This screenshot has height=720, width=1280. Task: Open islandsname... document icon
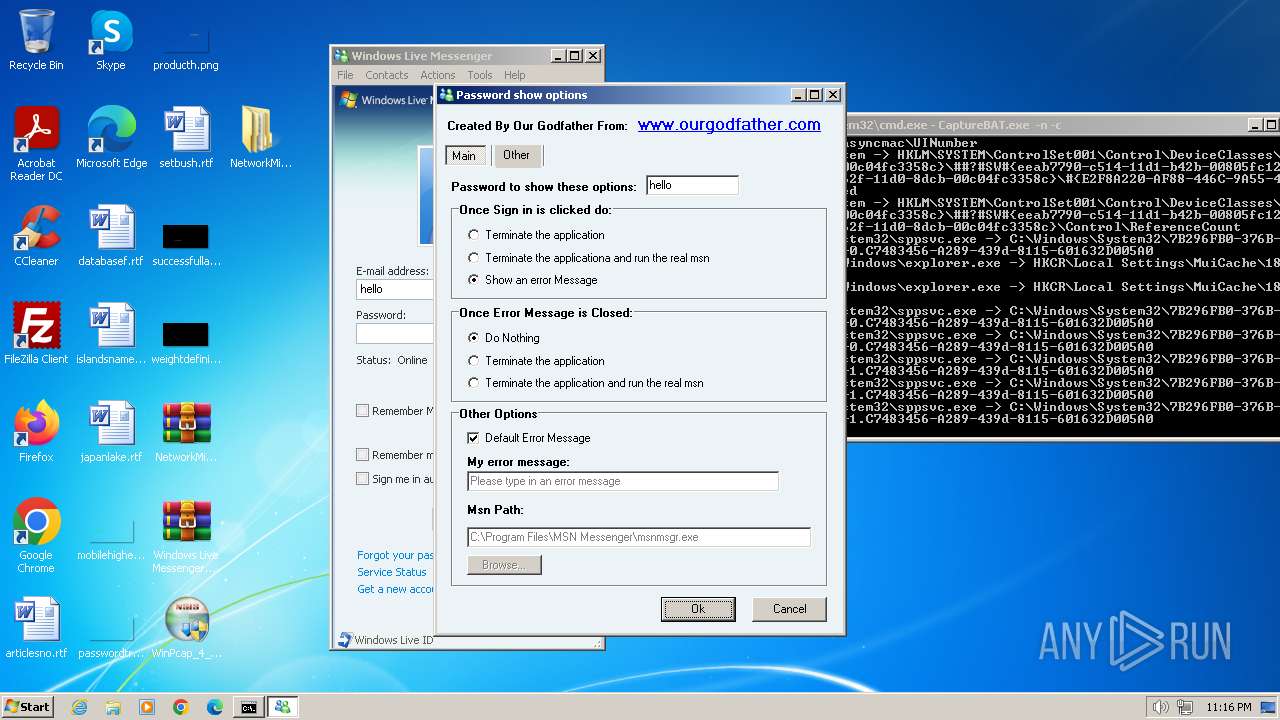(110, 334)
